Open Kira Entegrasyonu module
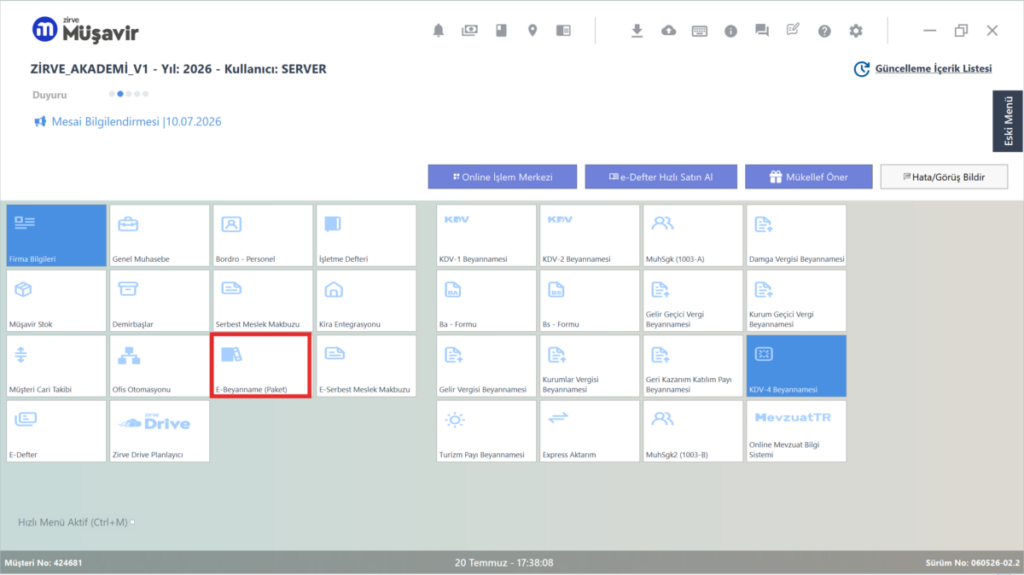1024x575 pixels. pos(366,301)
